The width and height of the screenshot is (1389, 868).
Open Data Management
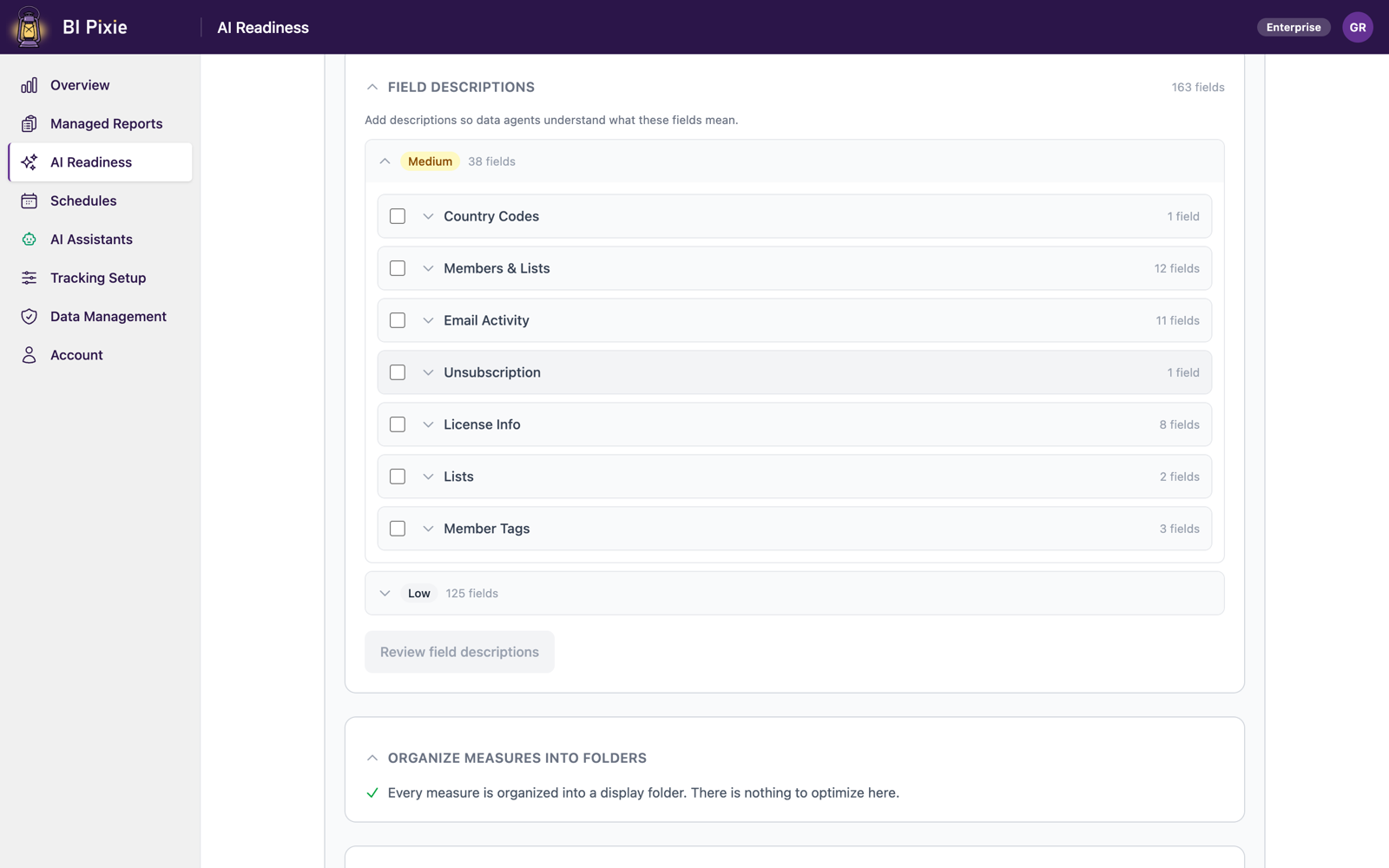101,317
